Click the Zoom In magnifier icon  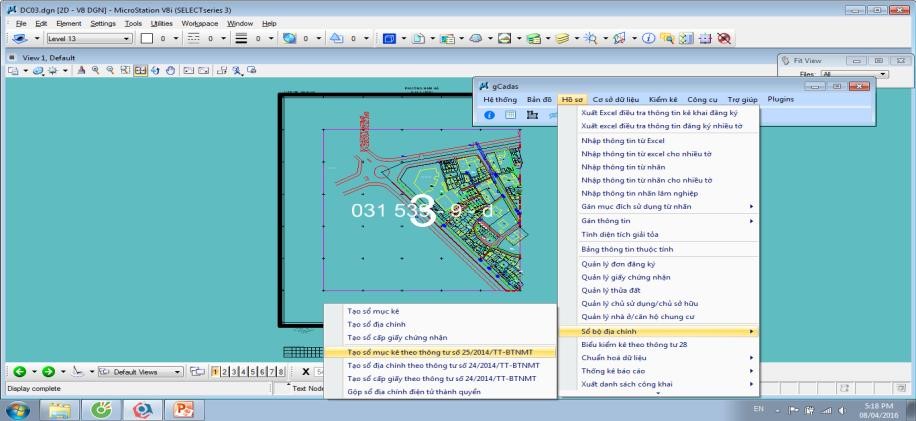tap(93, 72)
